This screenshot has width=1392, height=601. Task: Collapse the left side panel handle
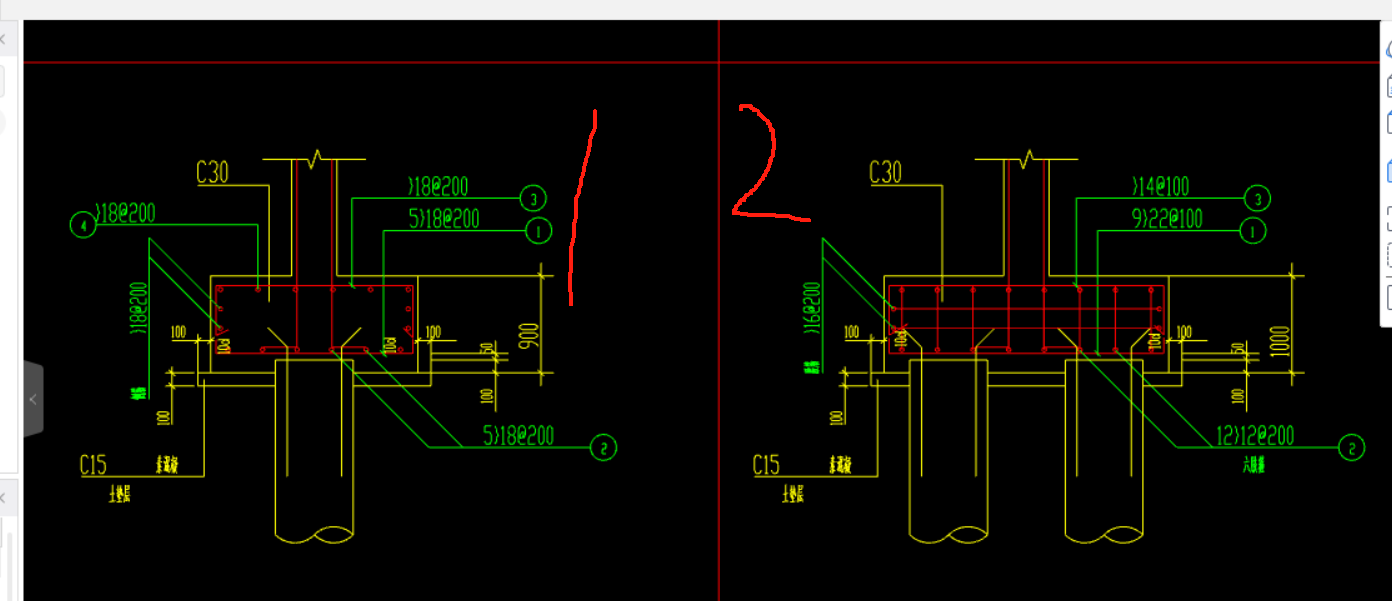coord(33,399)
